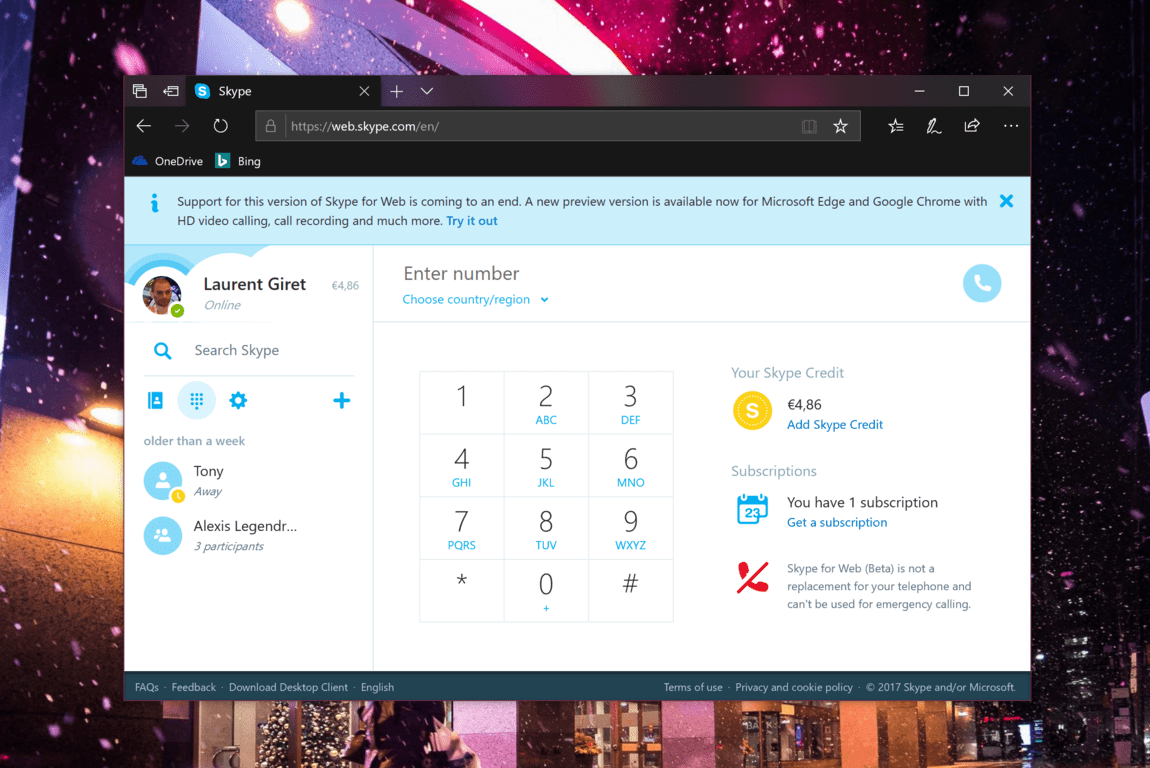Click the Add Skype Credit link
Screen dimensions: 1150x768
pyautogui.click(x=834, y=424)
